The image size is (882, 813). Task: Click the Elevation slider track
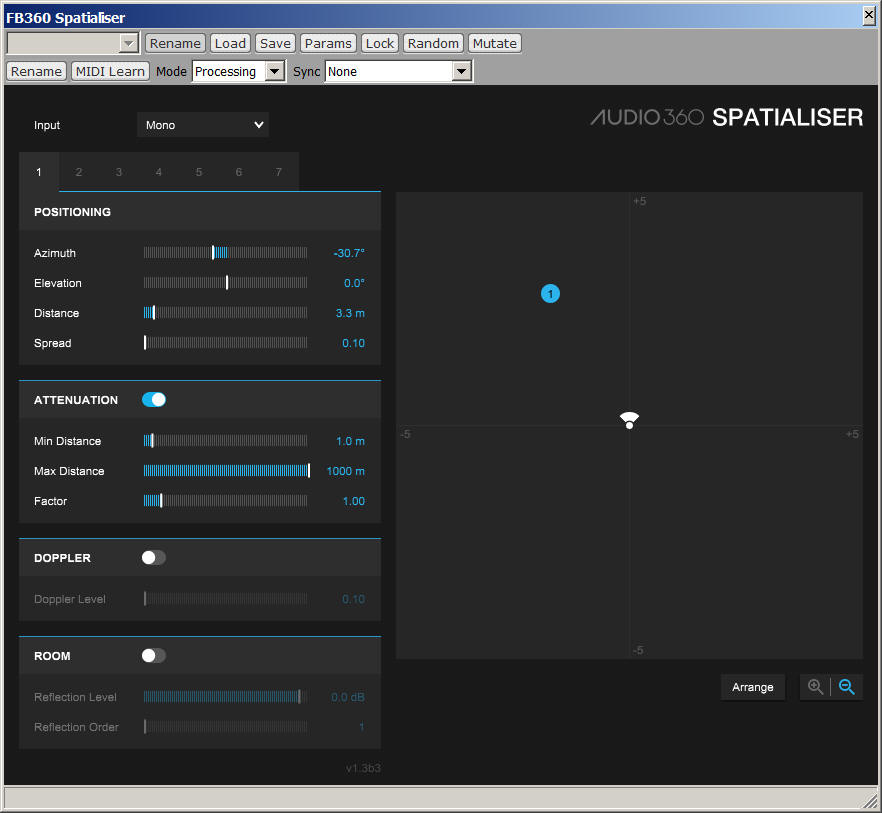(x=226, y=282)
